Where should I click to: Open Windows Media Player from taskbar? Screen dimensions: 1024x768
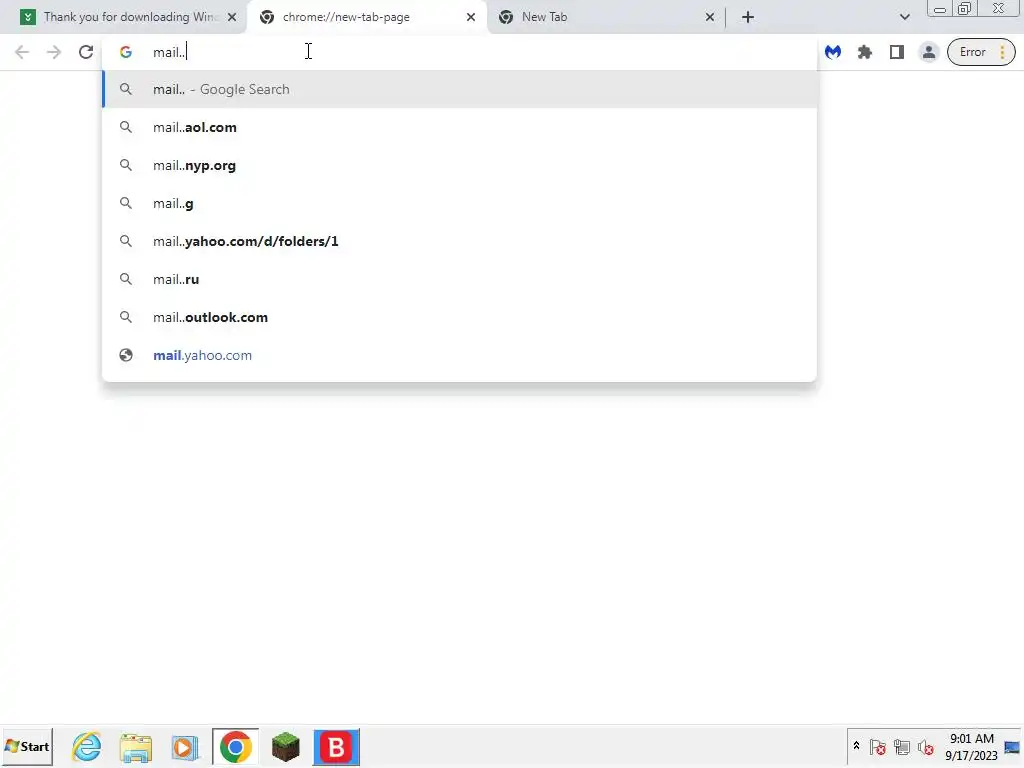tap(185, 746)
